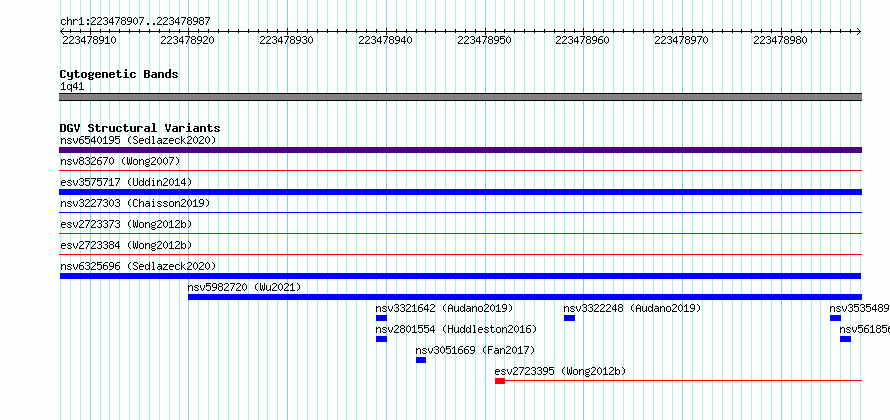Open the nsv2801554 (Huddleston2016) label
This screenshot has width=890, height=420.
(456, 329)
